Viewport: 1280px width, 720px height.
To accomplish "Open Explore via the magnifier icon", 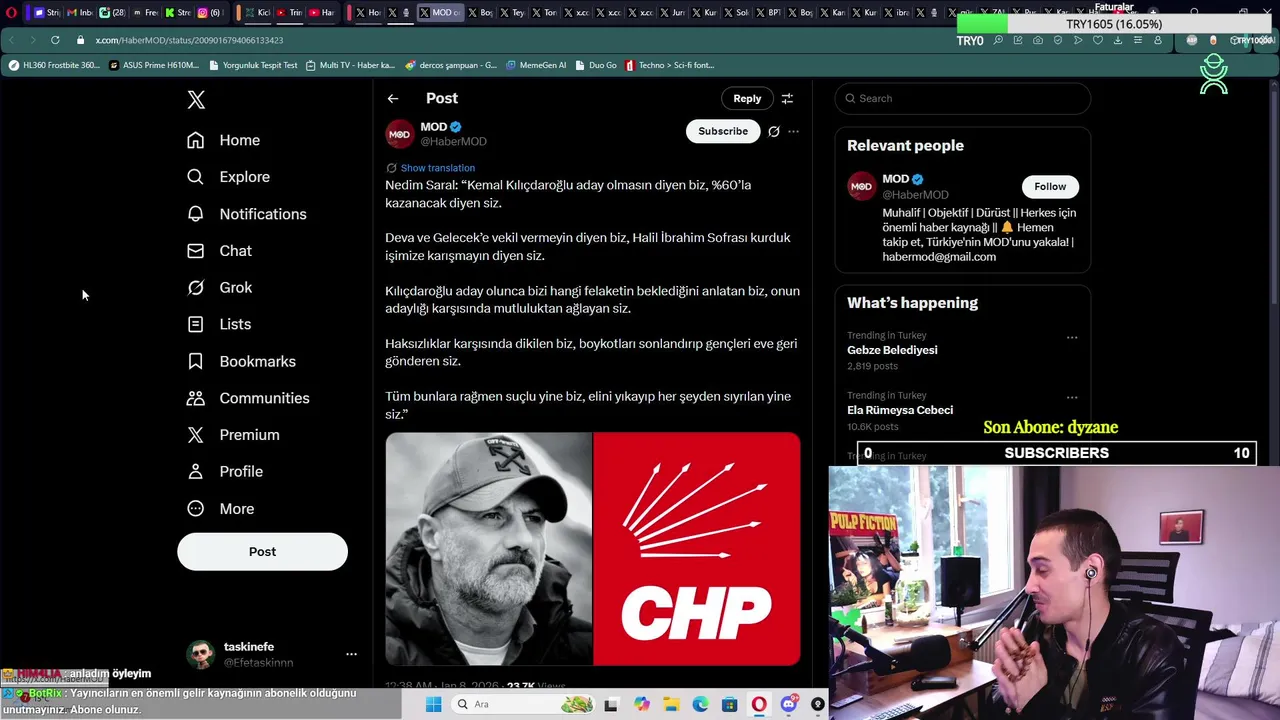I will 196,177.
